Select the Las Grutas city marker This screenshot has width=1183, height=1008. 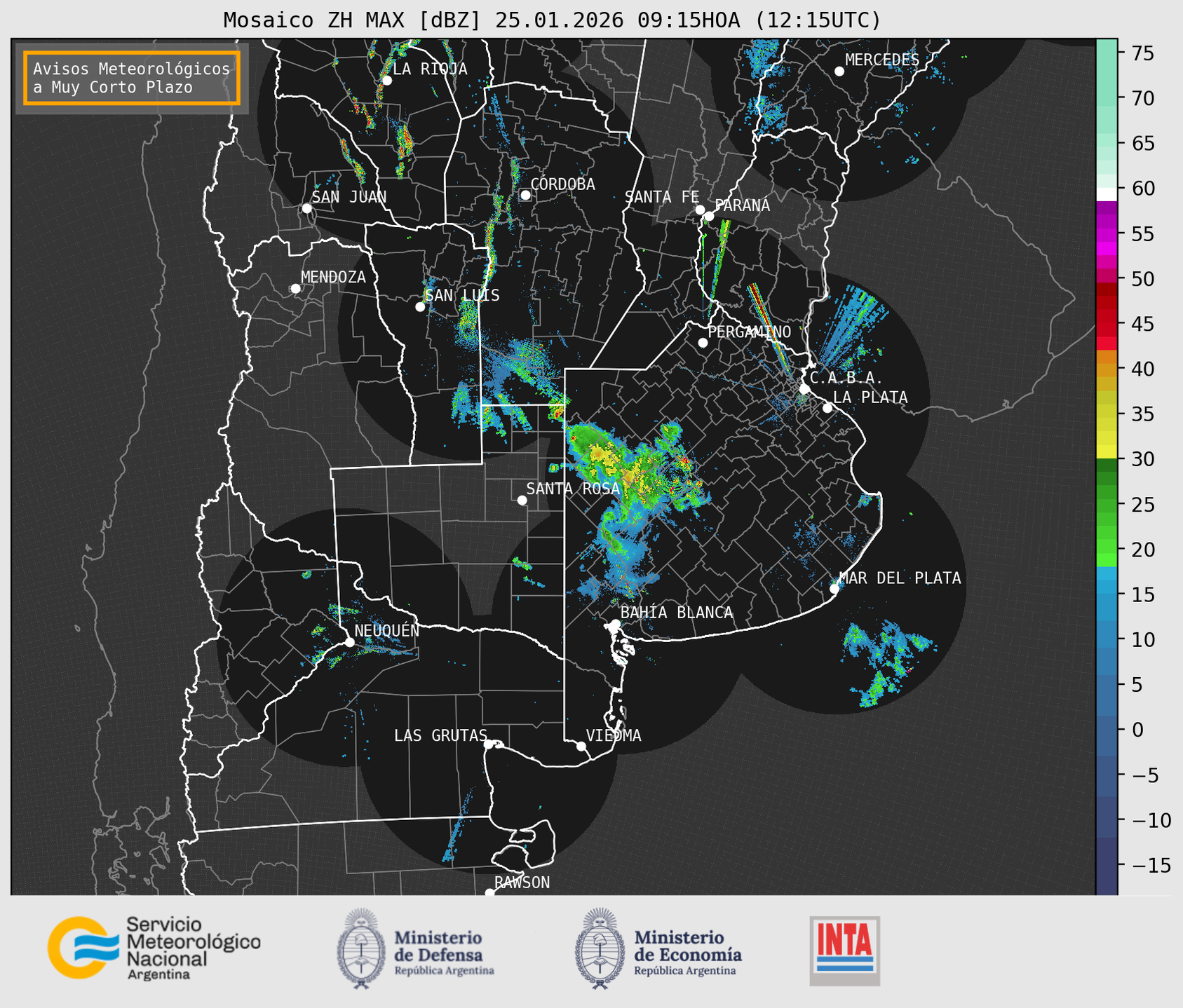pos(489,744)
